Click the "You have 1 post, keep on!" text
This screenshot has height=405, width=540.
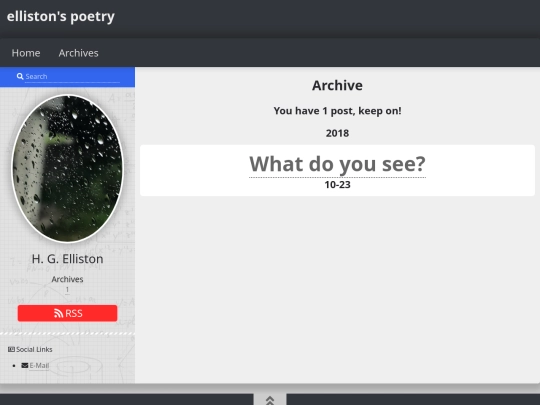338,111
